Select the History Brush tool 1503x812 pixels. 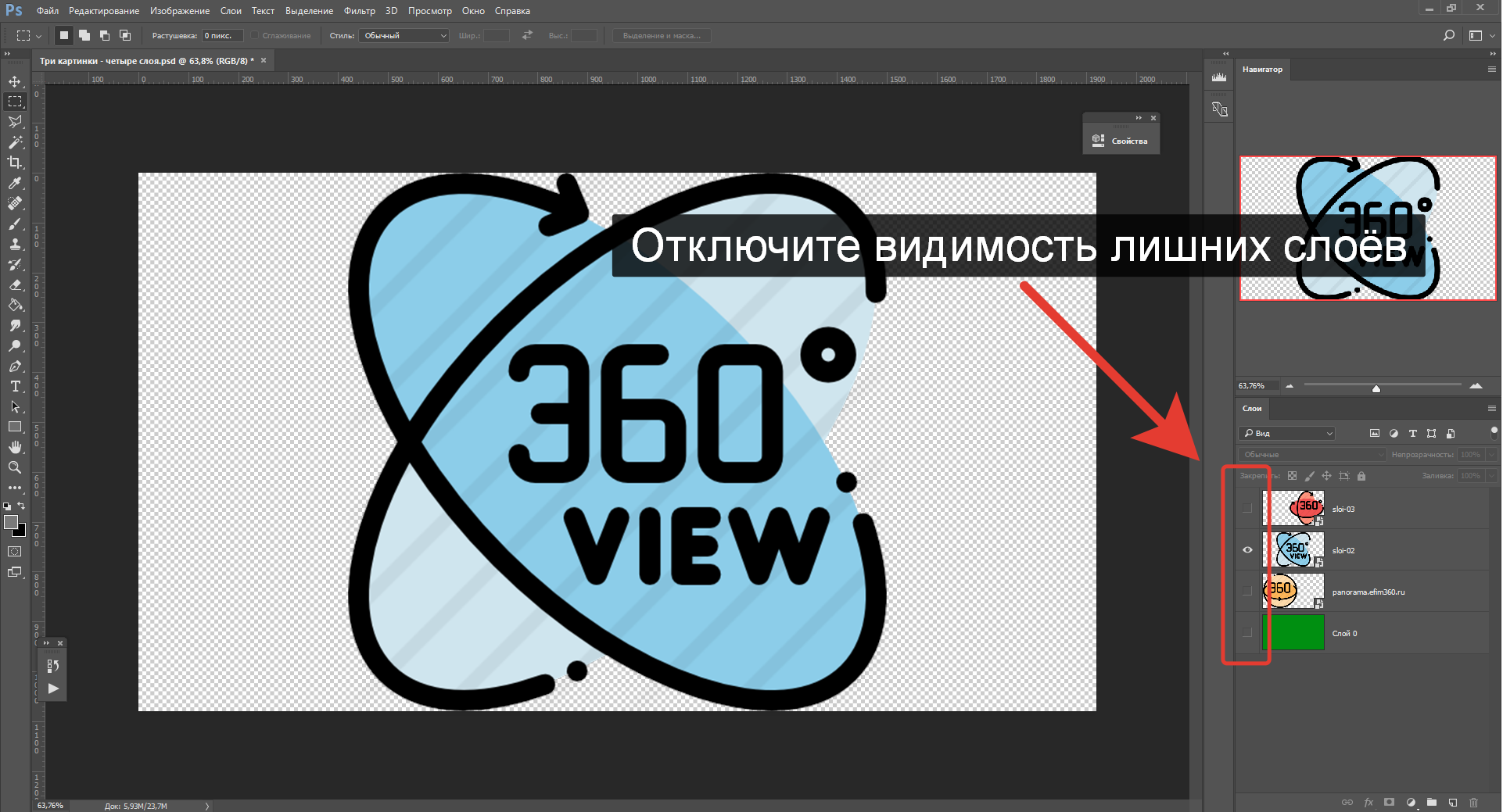(15, 264)
